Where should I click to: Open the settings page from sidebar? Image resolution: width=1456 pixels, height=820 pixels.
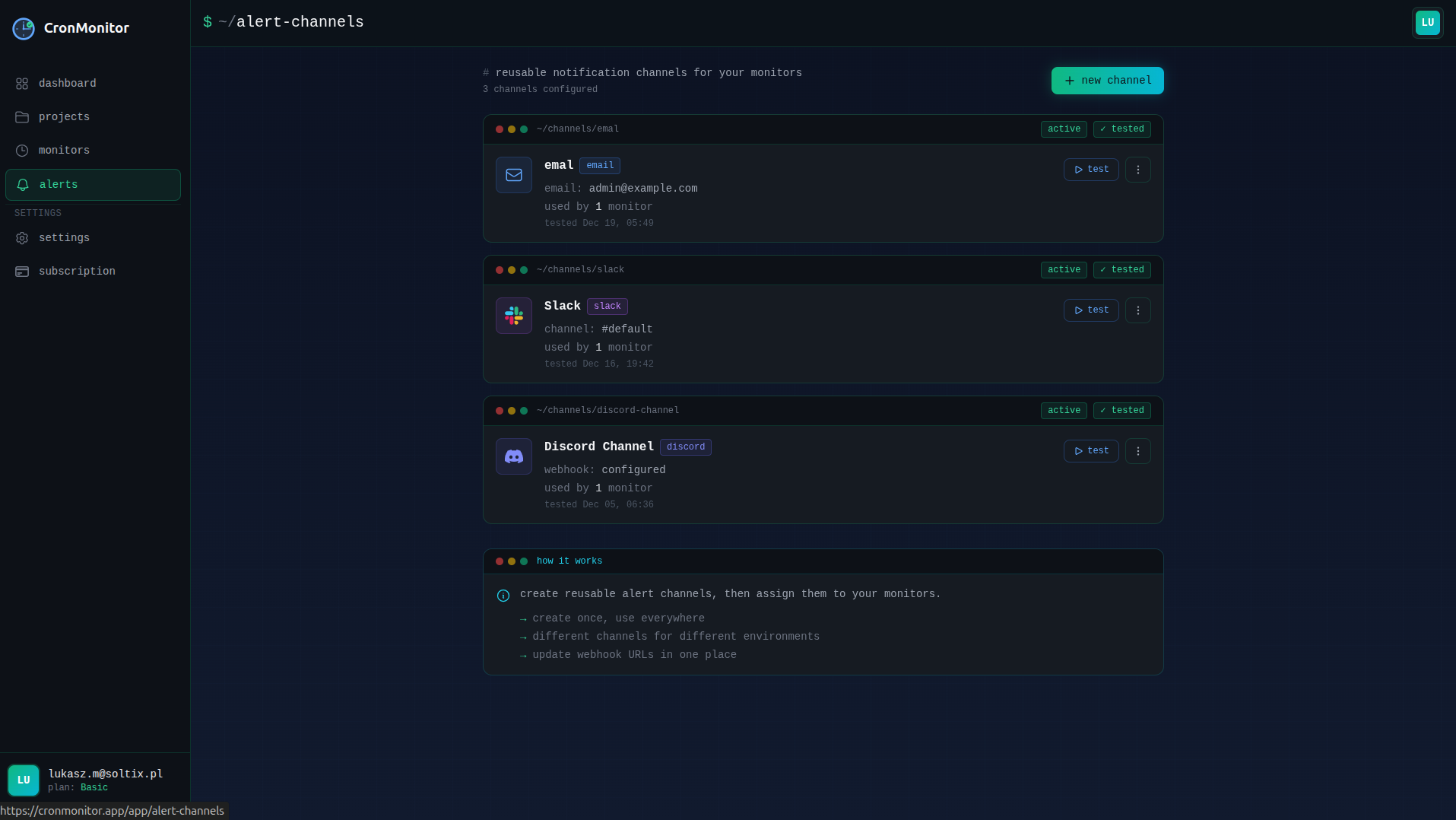[64, 237]
